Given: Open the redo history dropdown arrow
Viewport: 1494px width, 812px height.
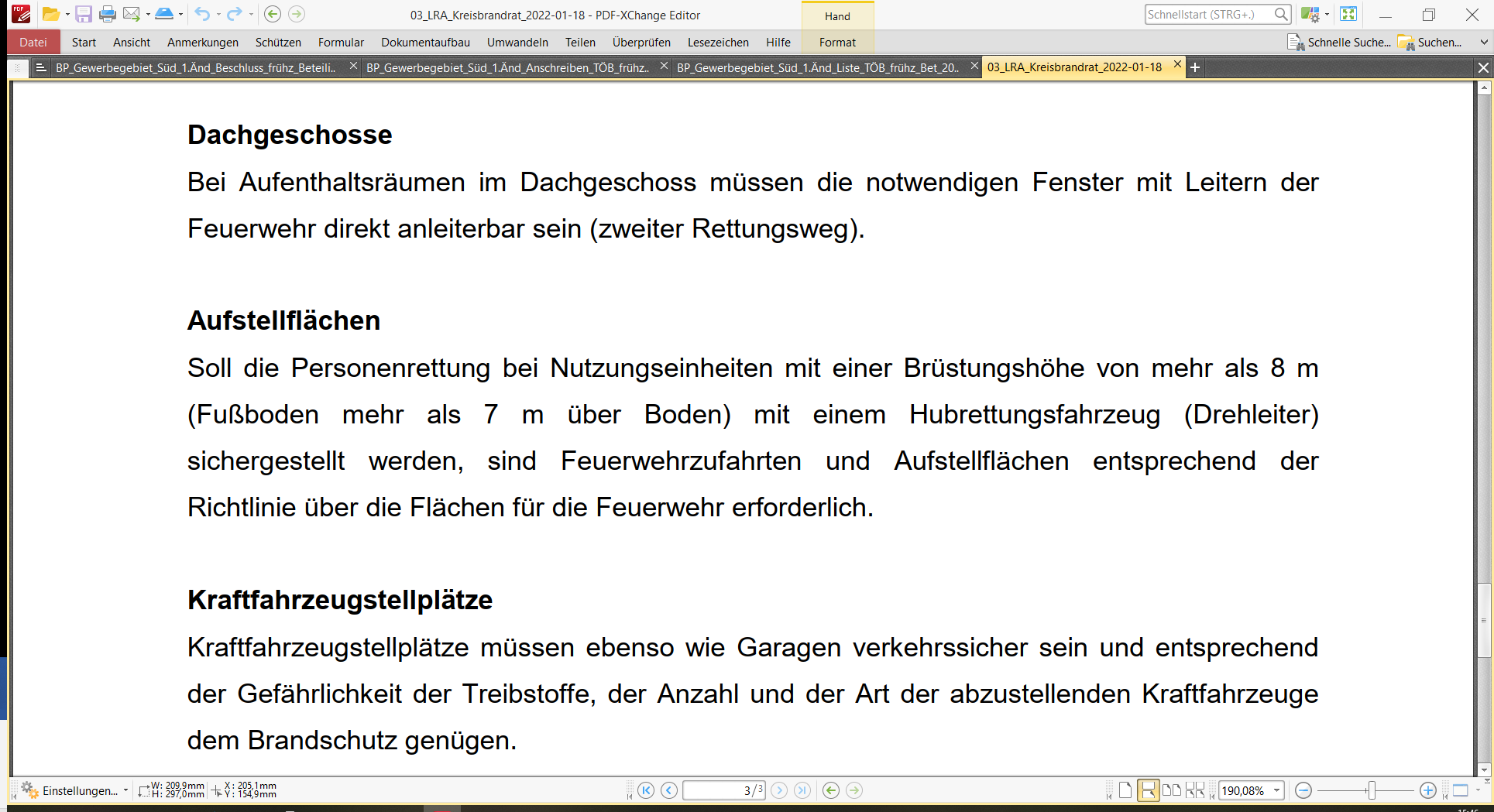Looking at the screenshot, I should tap(250, 14).
